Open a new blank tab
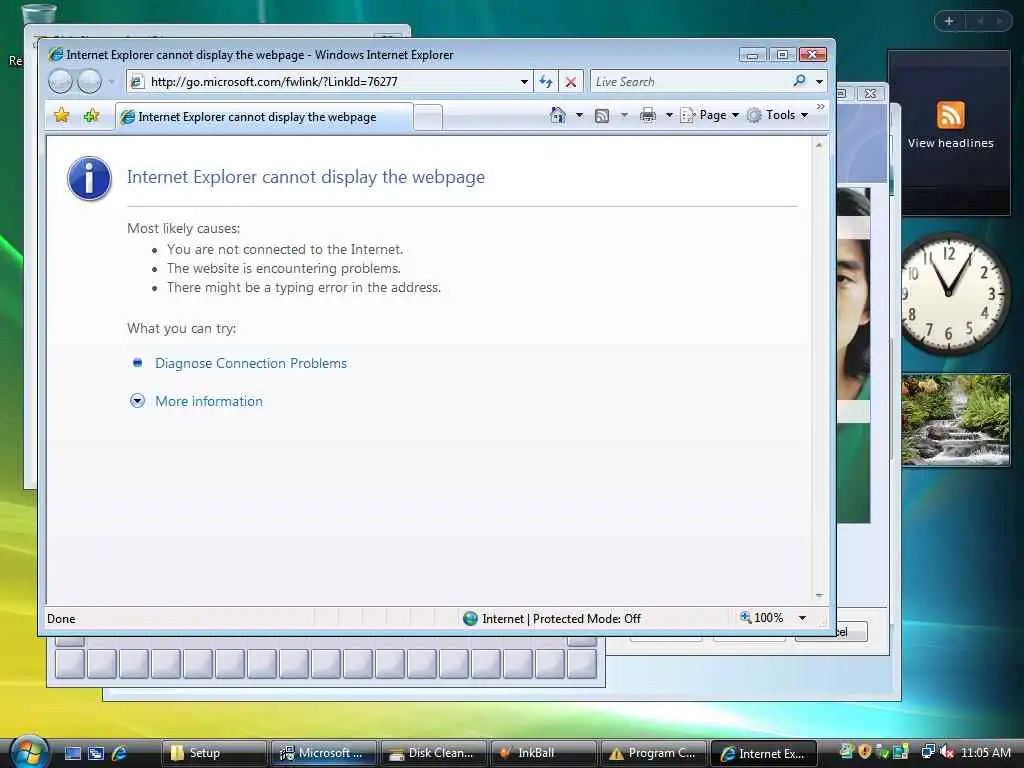 [x=428, y=118]
